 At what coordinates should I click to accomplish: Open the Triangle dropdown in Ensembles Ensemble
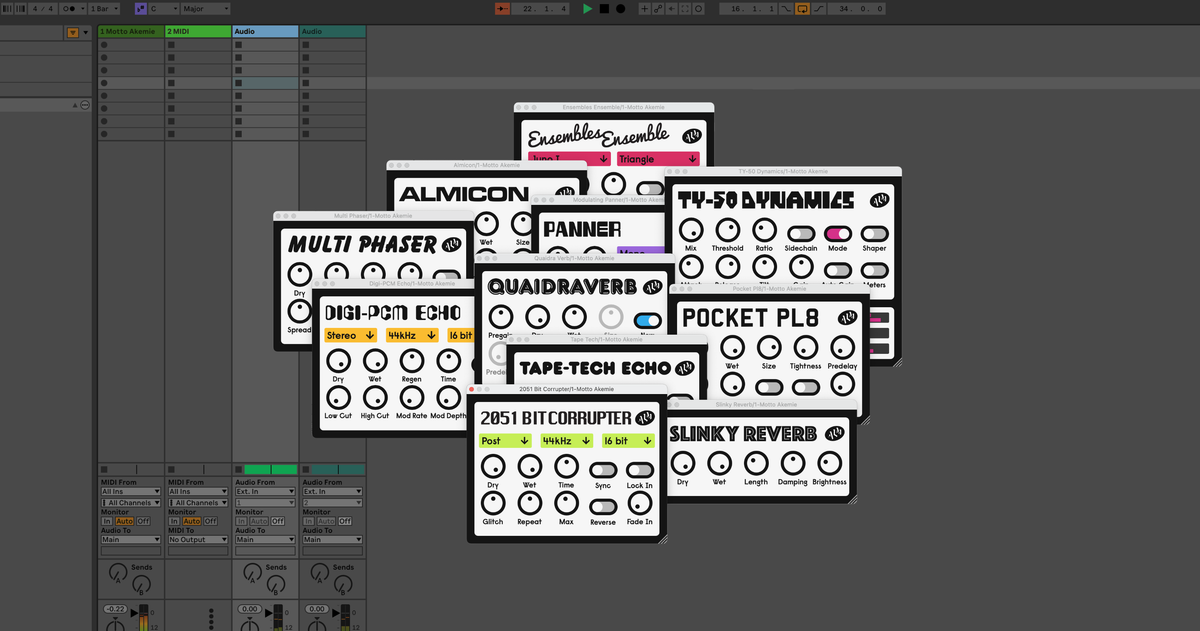[658, 158]
